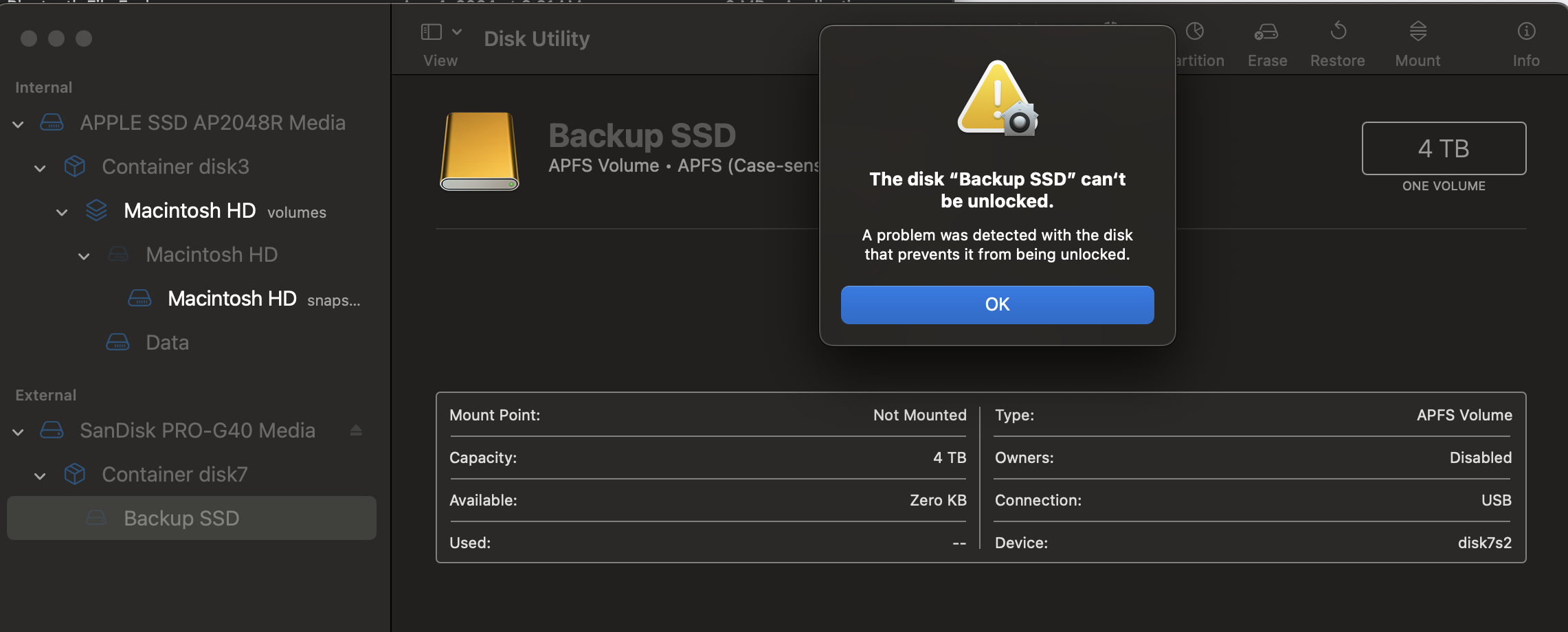Click the sidebar View icon

pos(432,32)
